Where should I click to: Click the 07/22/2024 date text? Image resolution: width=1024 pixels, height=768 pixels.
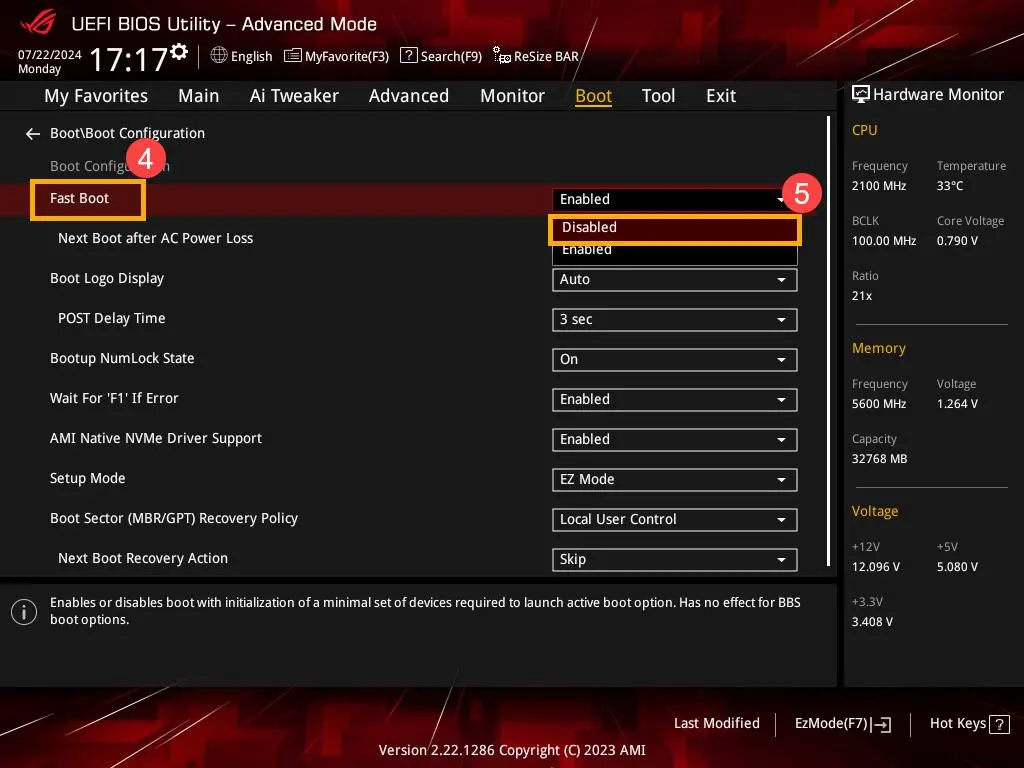(x=50, y=55)
